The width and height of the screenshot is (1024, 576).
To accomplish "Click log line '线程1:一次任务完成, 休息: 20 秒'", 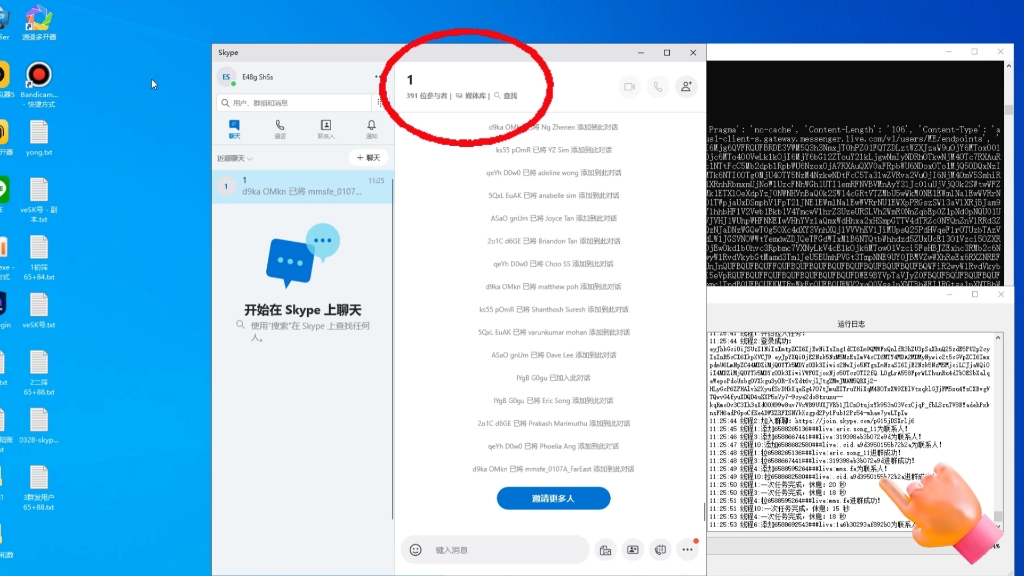I will [x=777, y=485].
